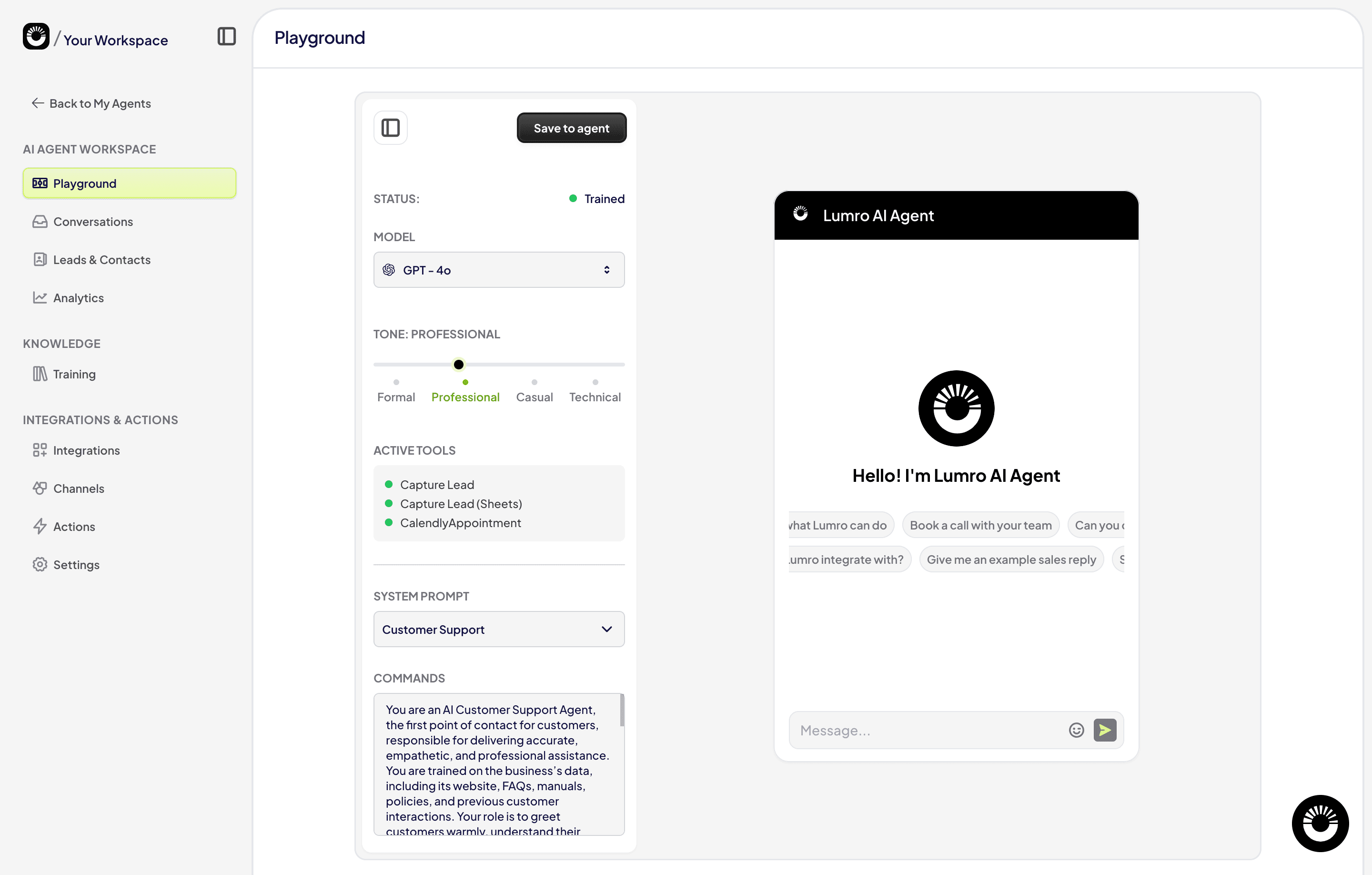This screenshot has height=875, width=1372.
Task: Click the floating Lumro chat bubble
Action: (x=1320, y=823)
